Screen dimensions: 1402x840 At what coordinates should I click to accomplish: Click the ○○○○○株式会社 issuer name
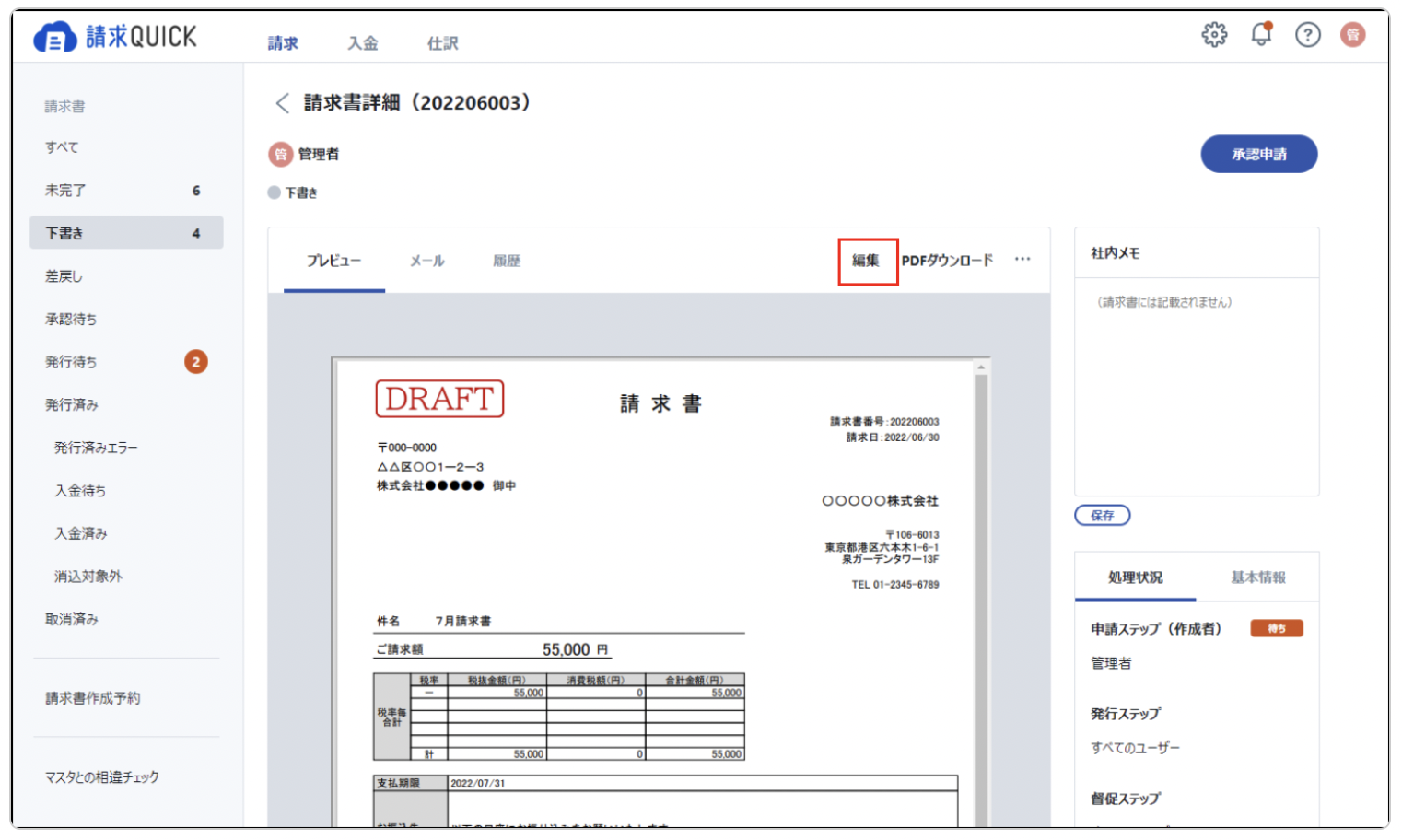pyautogui.click(x=880, y=501)
